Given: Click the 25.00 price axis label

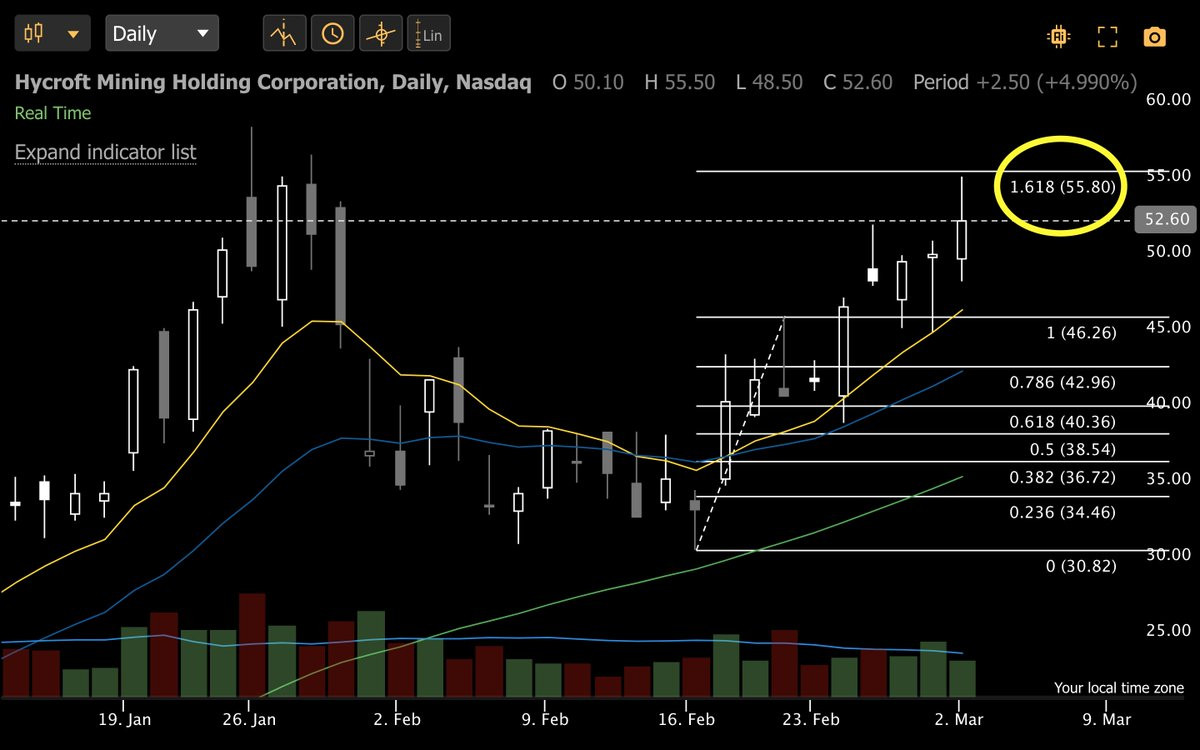Looking at the screenshot, I should 1168,630.
